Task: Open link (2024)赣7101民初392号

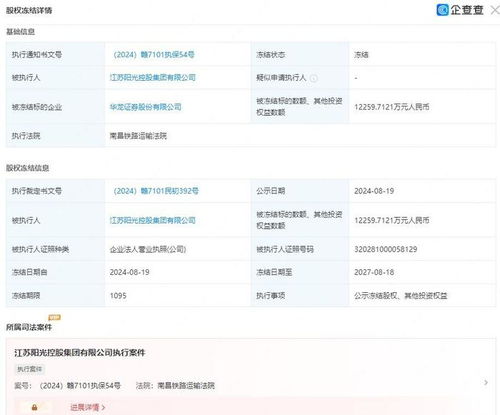Action: pyautogui.click(x=156, y=191)
